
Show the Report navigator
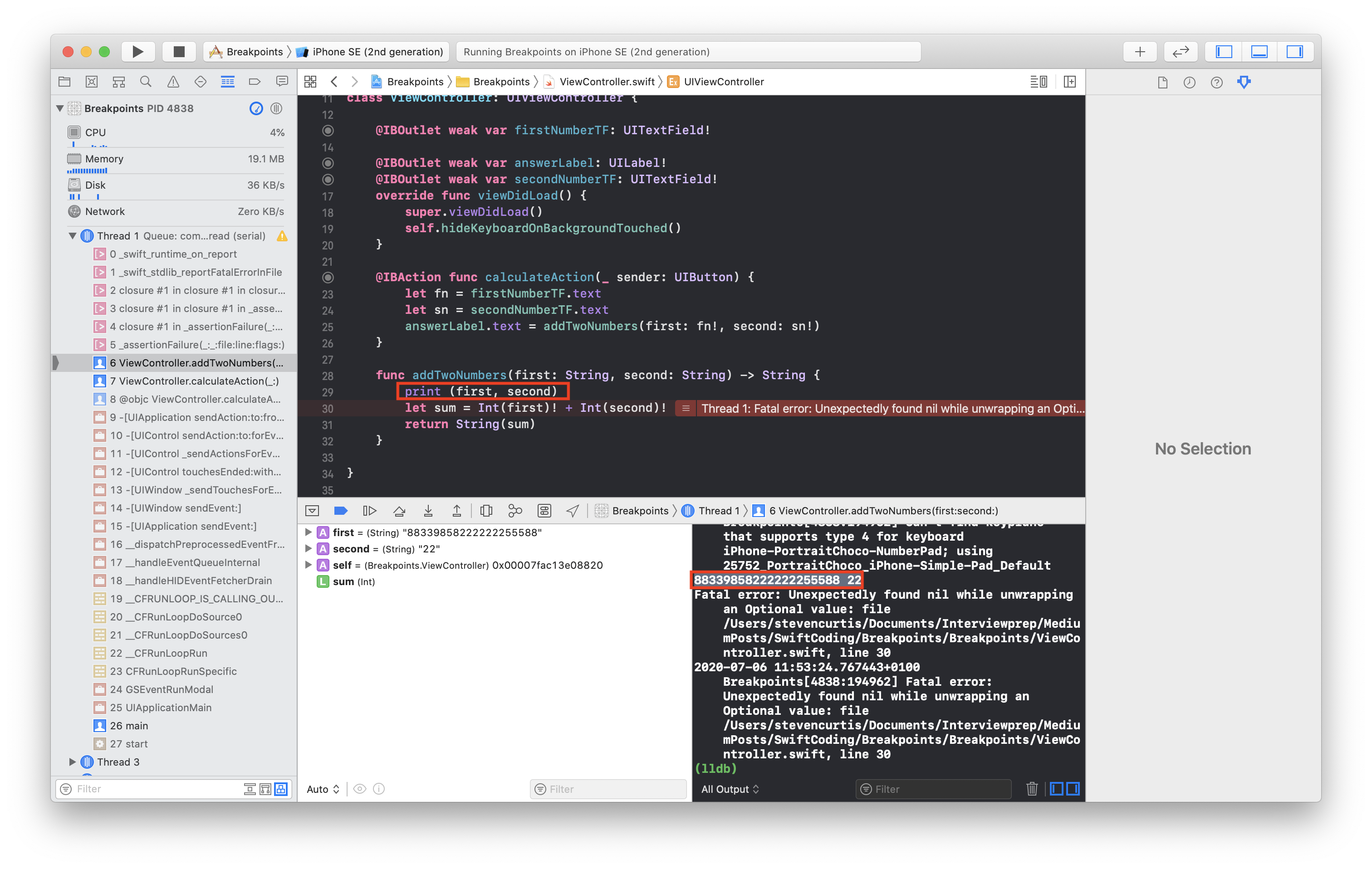[x=282, y=82]
